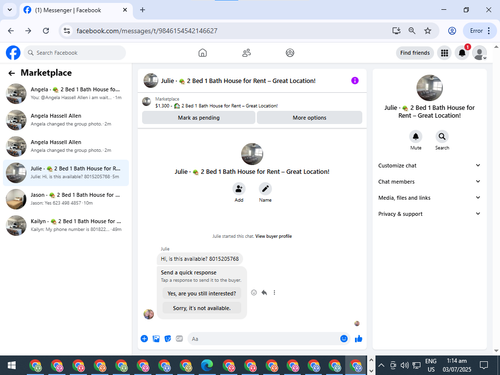Open emoji picker in message box
This screenshot has height=375, width=500.
(x=344, y=339)
